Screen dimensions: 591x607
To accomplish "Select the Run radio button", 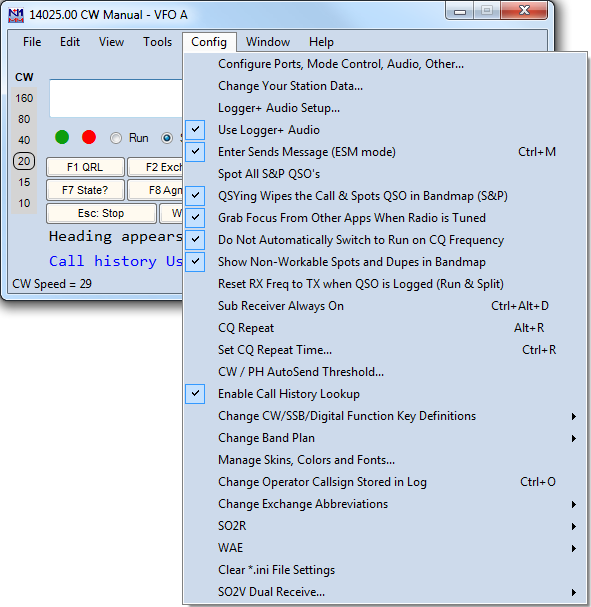I will pyautogui.click(x=116, y=138).
